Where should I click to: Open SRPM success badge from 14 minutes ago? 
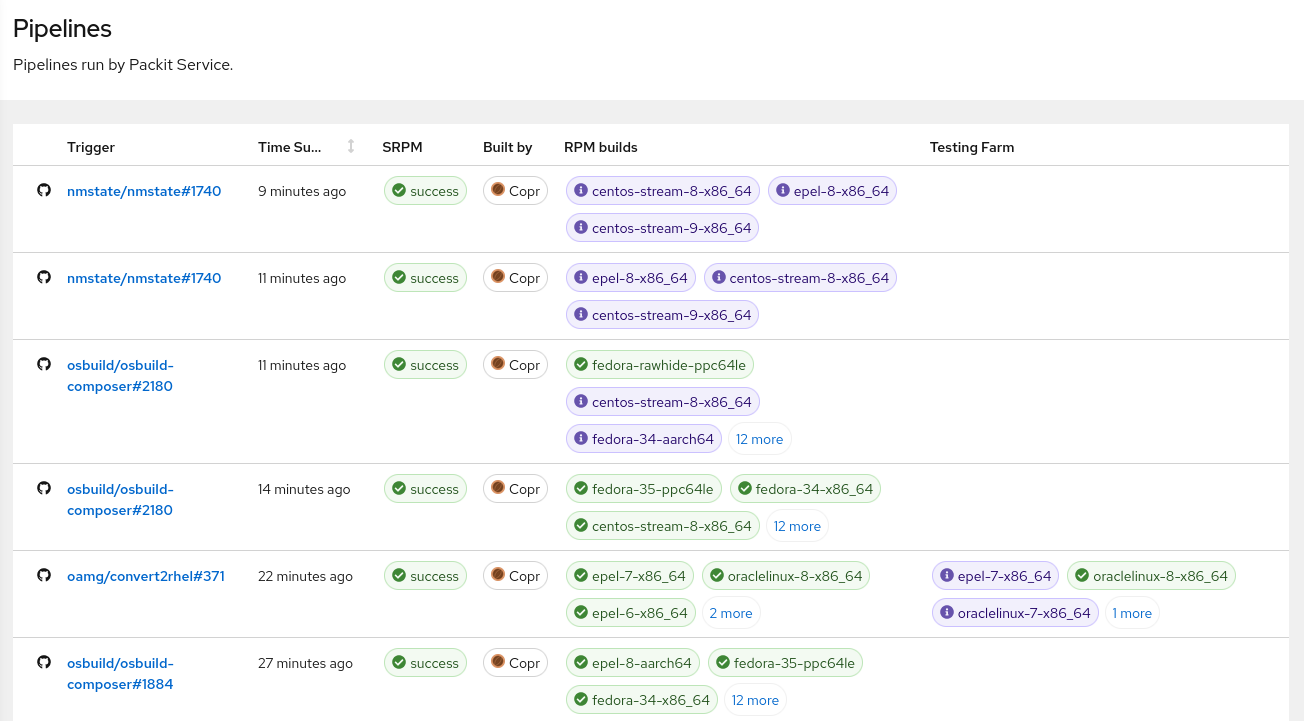(x=425, y=489)
